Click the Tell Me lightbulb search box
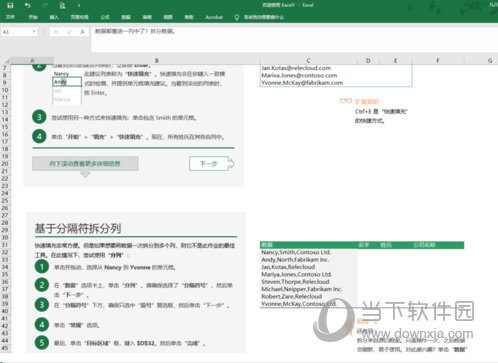 pos(260,17)
